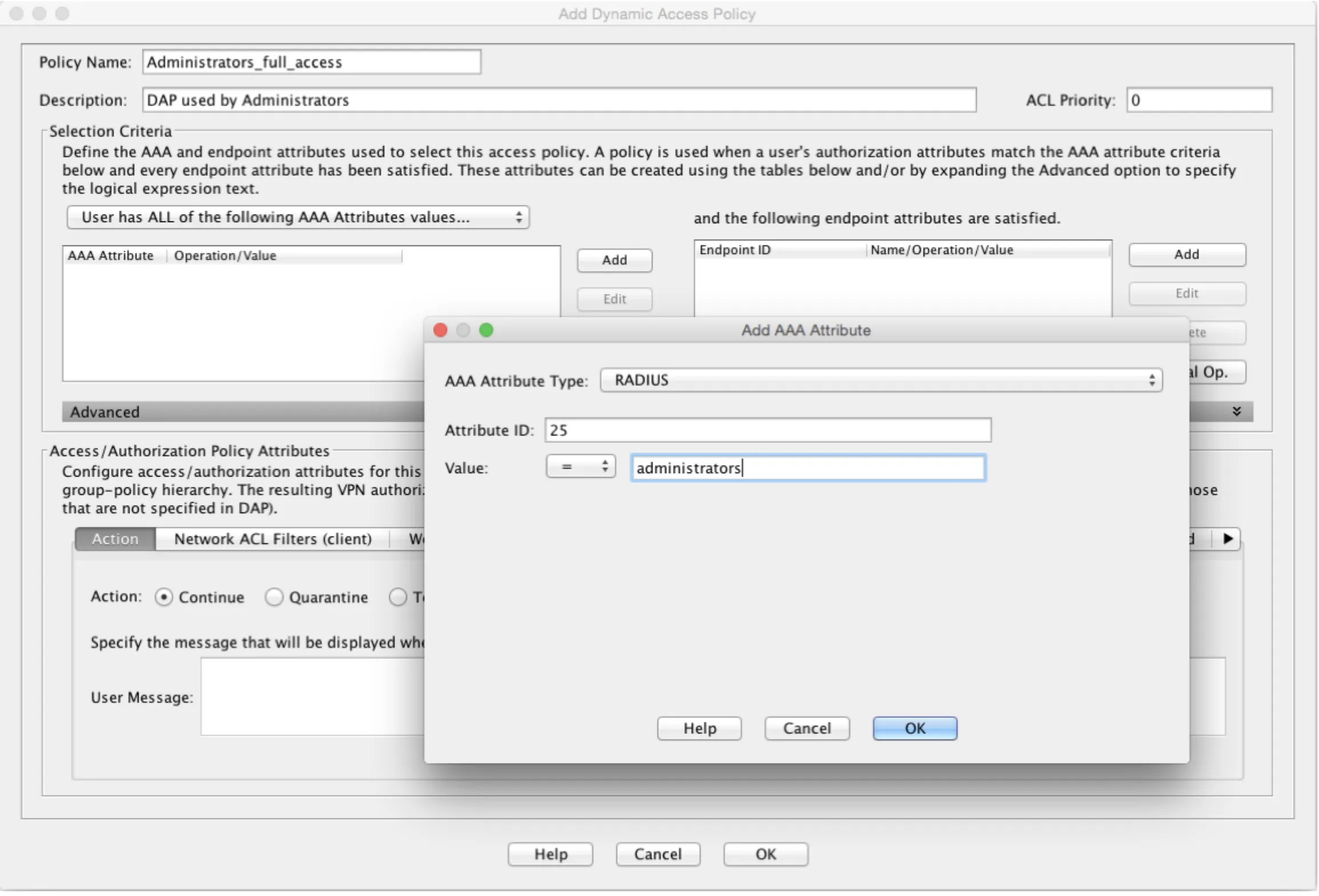Click the Policy Name field

coord(311,62)
